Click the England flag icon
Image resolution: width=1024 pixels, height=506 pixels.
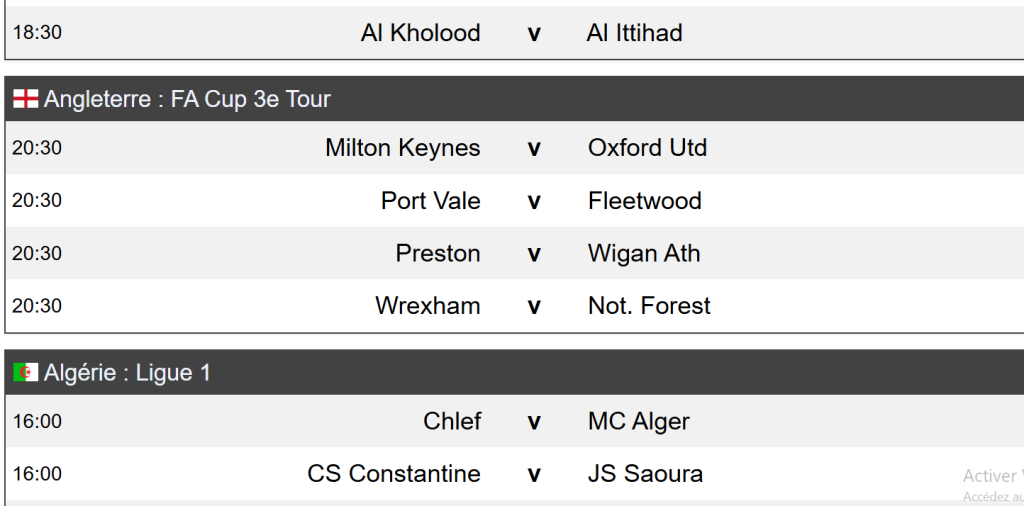25,99
